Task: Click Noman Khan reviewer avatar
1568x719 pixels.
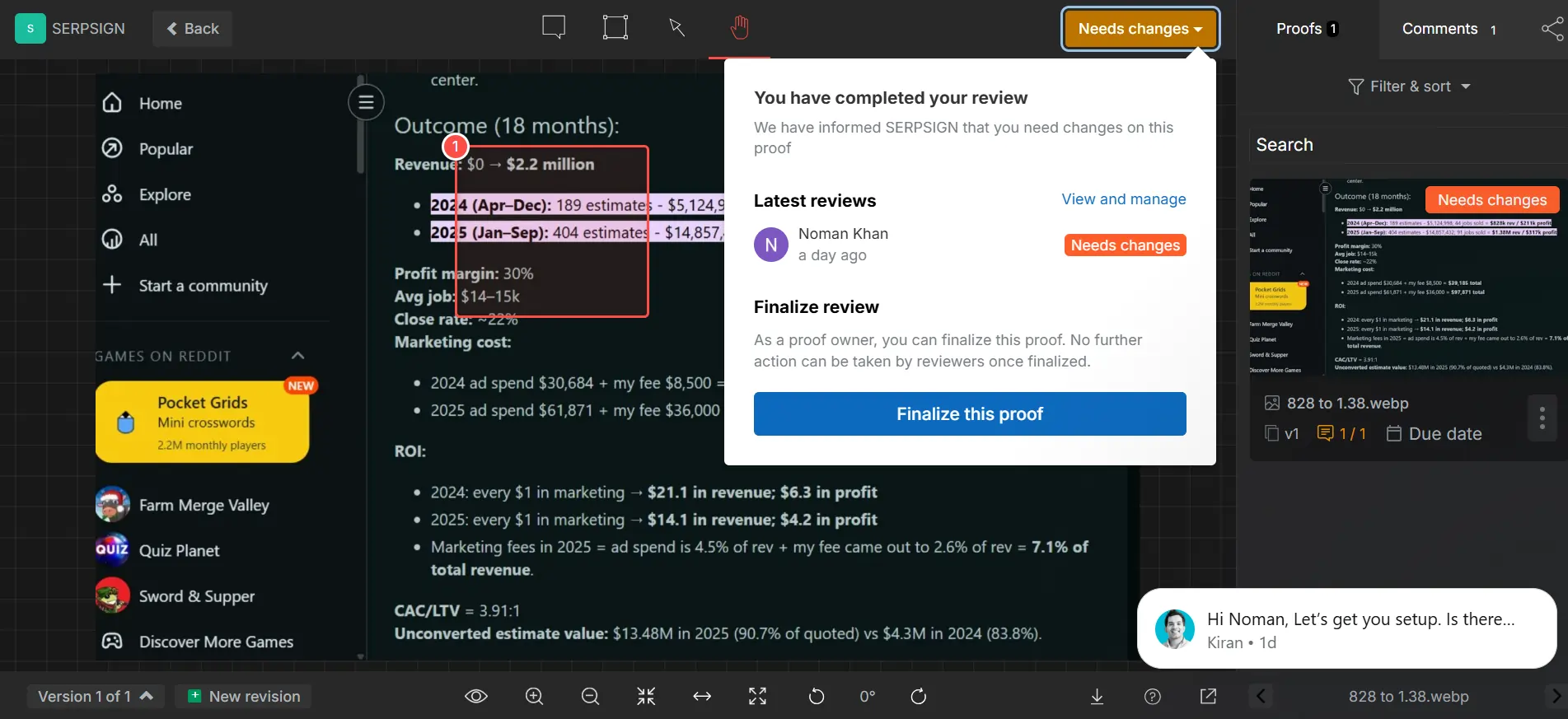Action: (x=771, y=245)
